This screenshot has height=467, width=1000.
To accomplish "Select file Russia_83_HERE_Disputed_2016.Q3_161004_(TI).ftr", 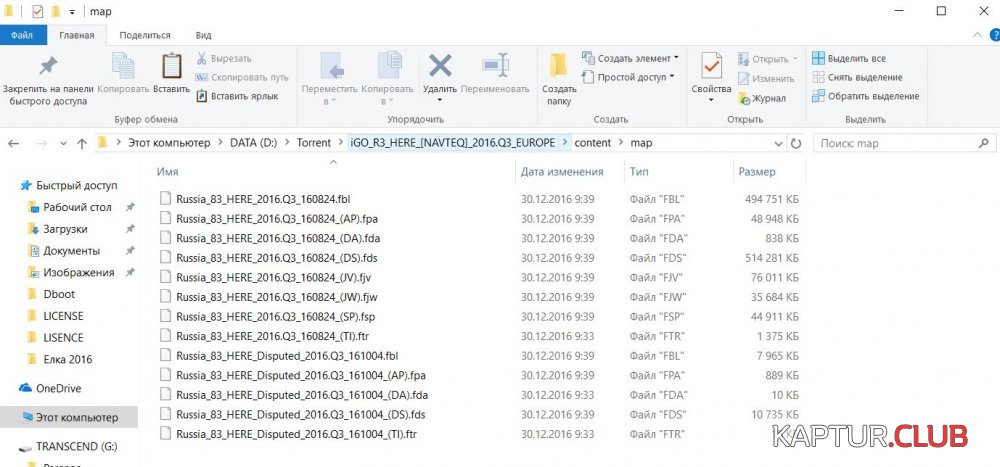I will (297, 434).
